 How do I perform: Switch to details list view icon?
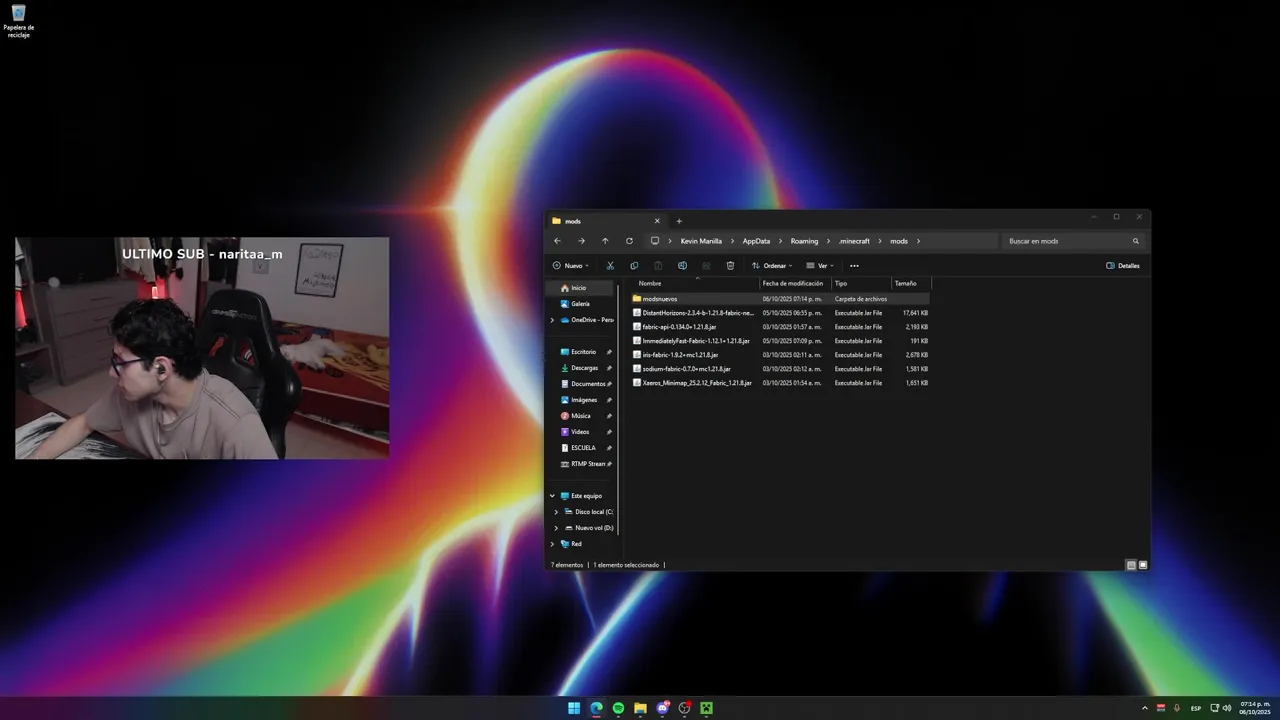pyautogui.click(x=1131, y=565)
